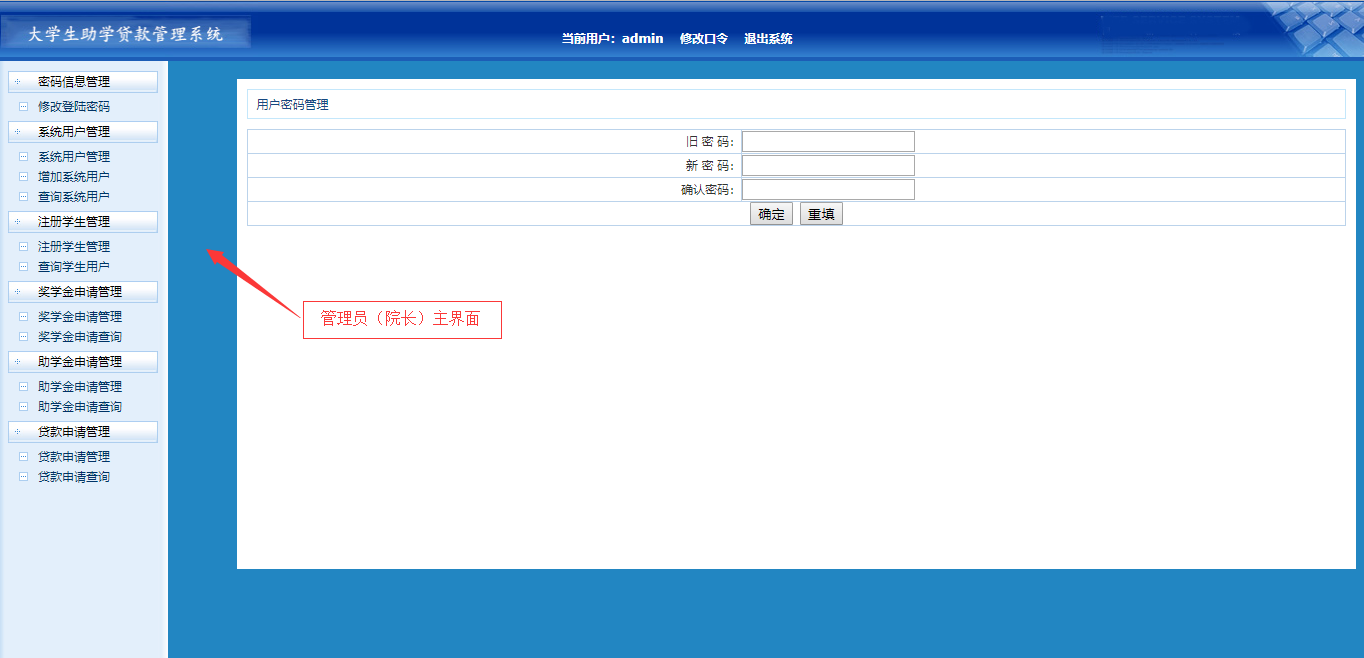Click the 修改口令 header link
This screenshot has height=658, width=1364.
click(x=704, y=39)
